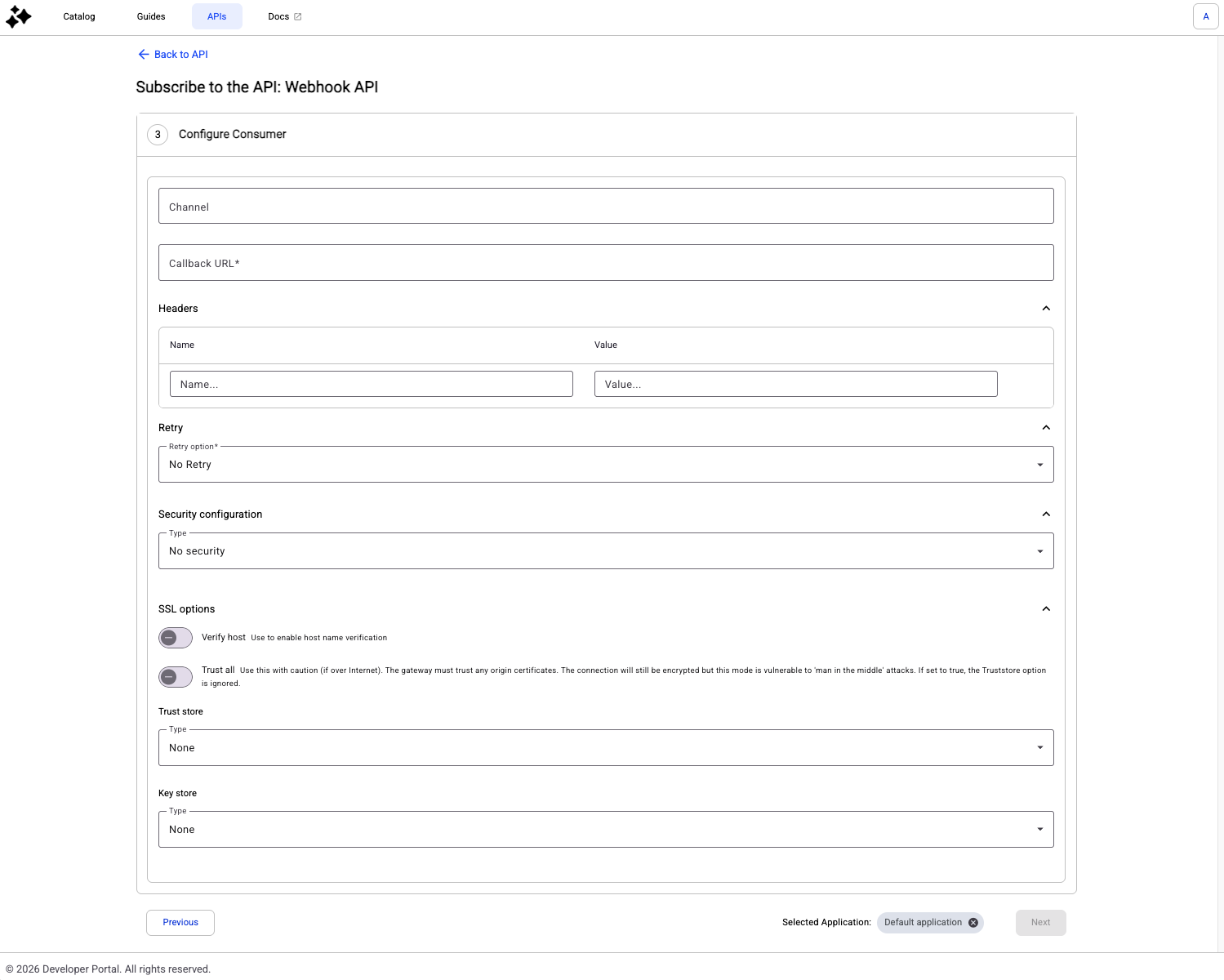Collapse the Headers section chevron
Image resolution: width=1224 pixels, height=980 pixels.
[x=1046, y=309]
